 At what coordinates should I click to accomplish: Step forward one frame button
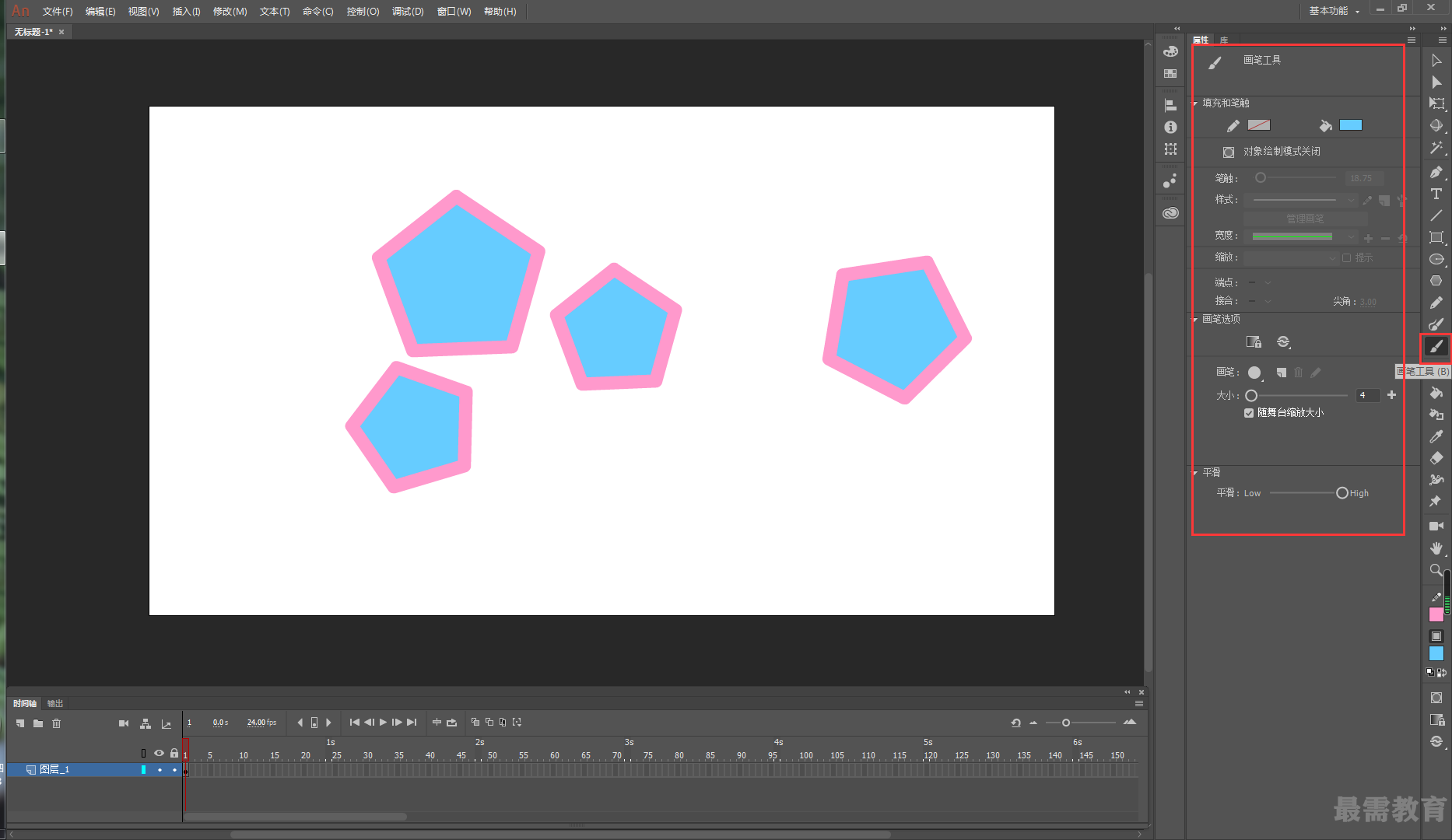397,723
